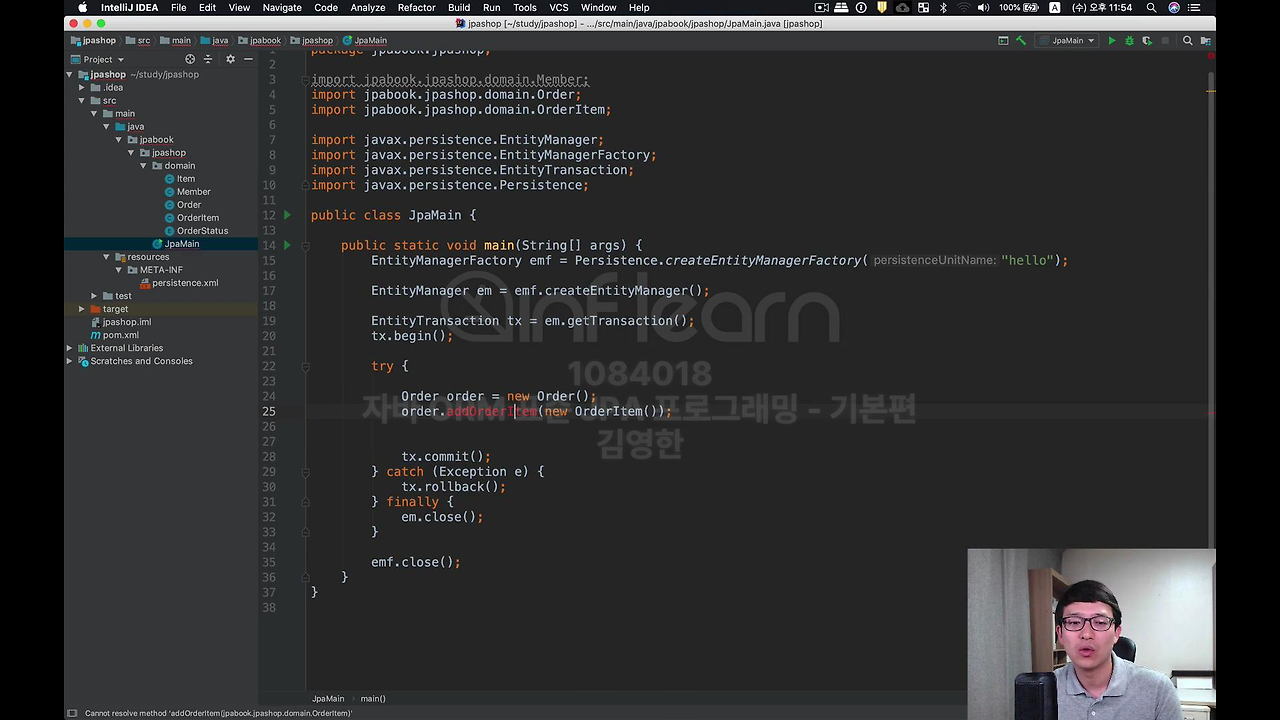Click 'tx.commit();' on line 28
This screenshot has height=720, width=1280.
point(446,457)
